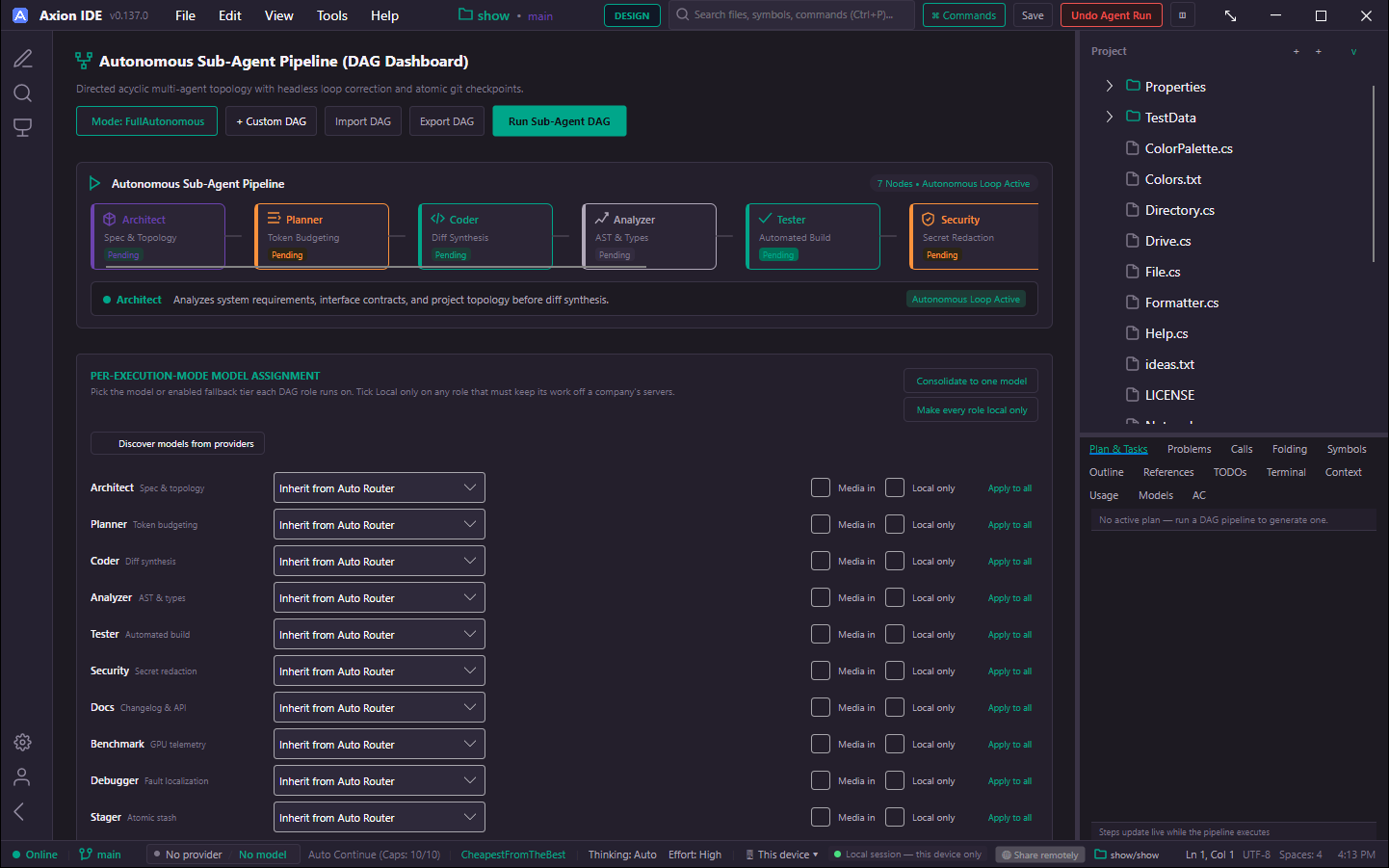The width and height of the screenshot is (1389, 868).
Task: Click Undo Agent Run button
Action: [1111, 15]
